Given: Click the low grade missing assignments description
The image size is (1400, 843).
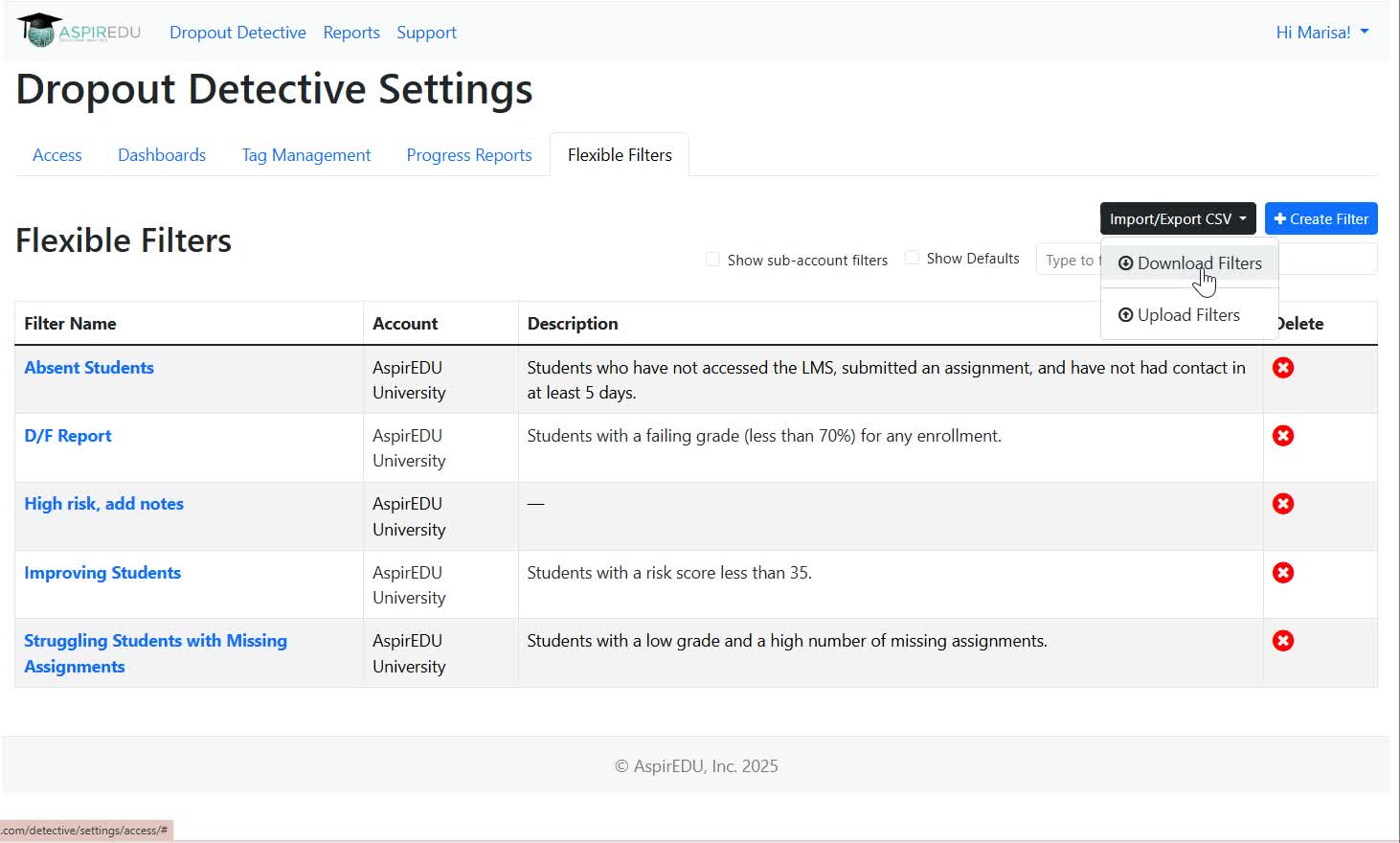Looking at the screenshot, I should [x=787, y=641].
